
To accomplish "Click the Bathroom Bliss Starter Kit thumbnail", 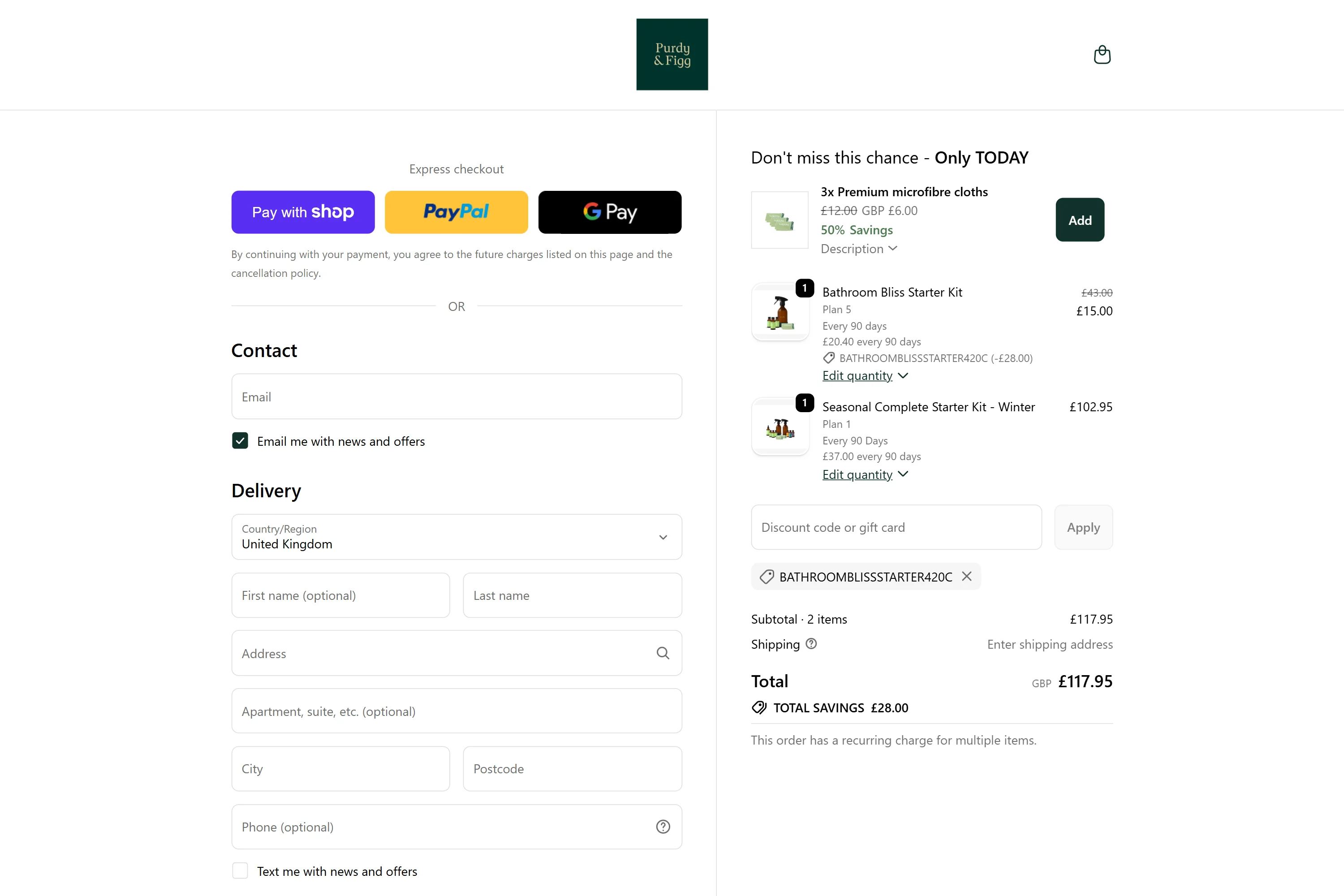I will 780,313.
